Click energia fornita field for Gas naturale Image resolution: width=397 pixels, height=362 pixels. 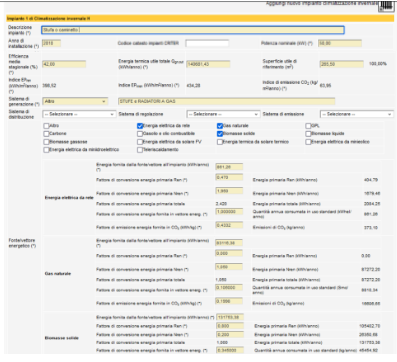229,243
